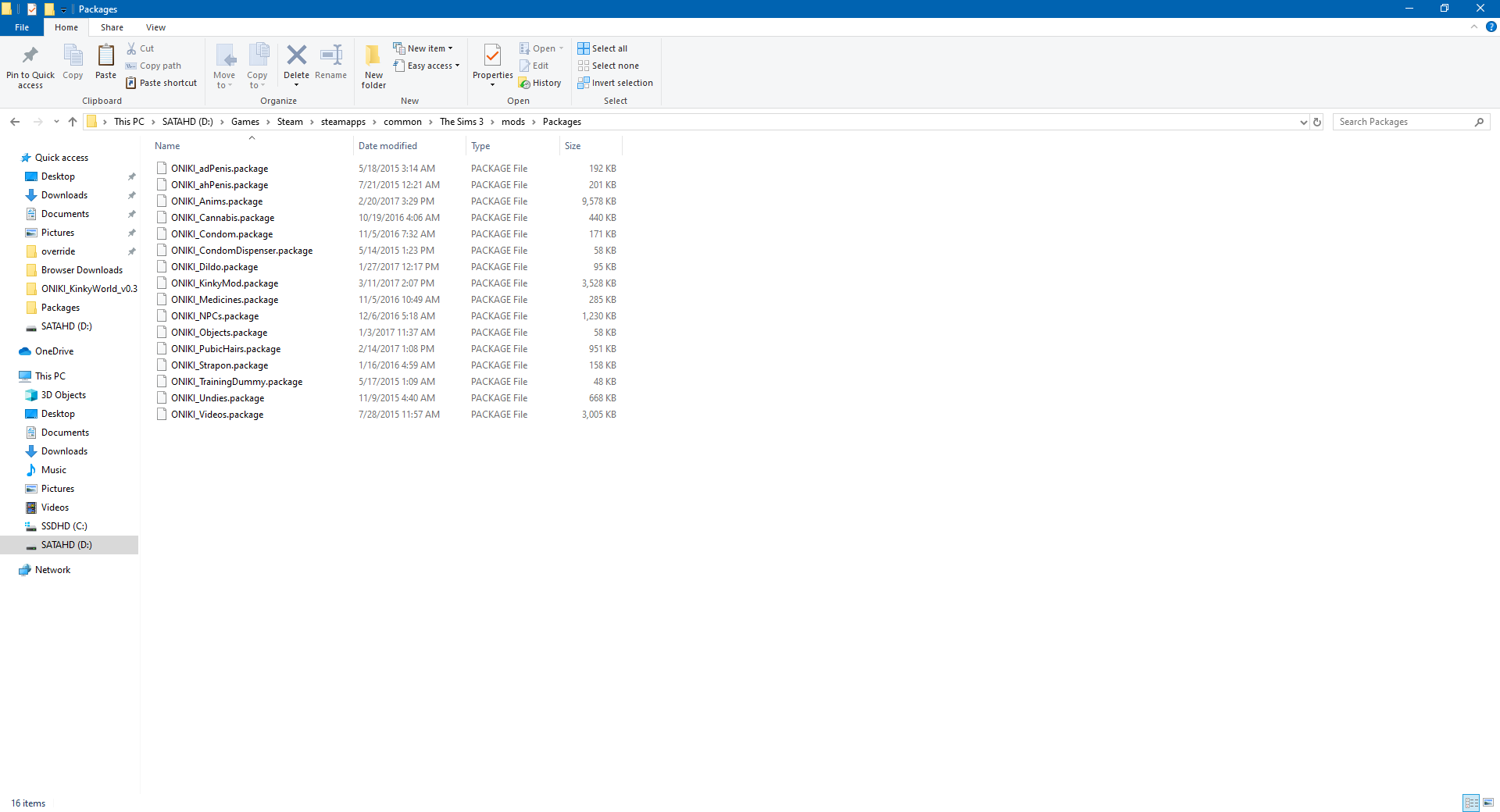Select This PC in the navigation pane
The image size is (1500, 812).
click(50, 376)
